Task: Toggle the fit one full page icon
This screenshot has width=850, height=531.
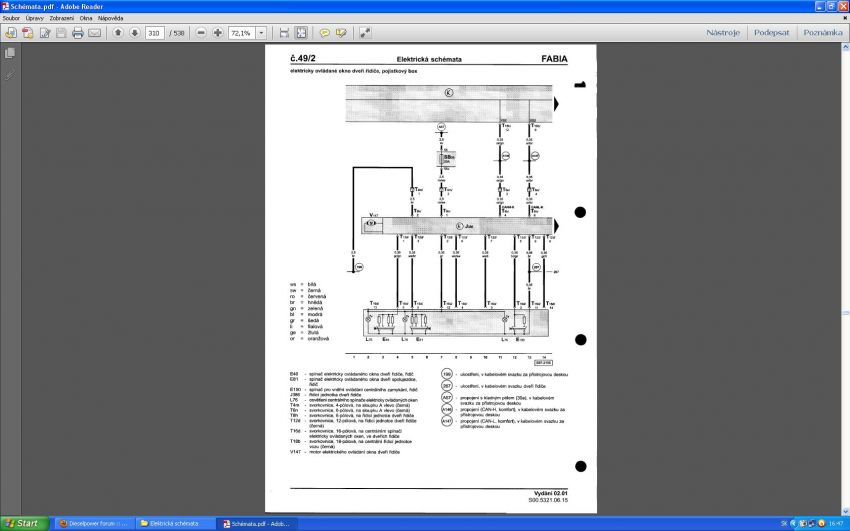Action: click(301, 33)
